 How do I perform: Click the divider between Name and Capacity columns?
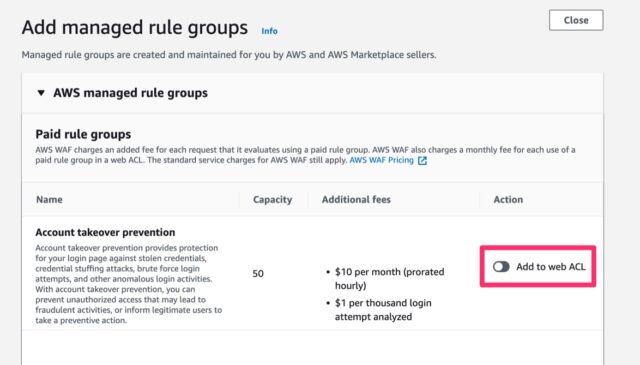tap(239, 200)
